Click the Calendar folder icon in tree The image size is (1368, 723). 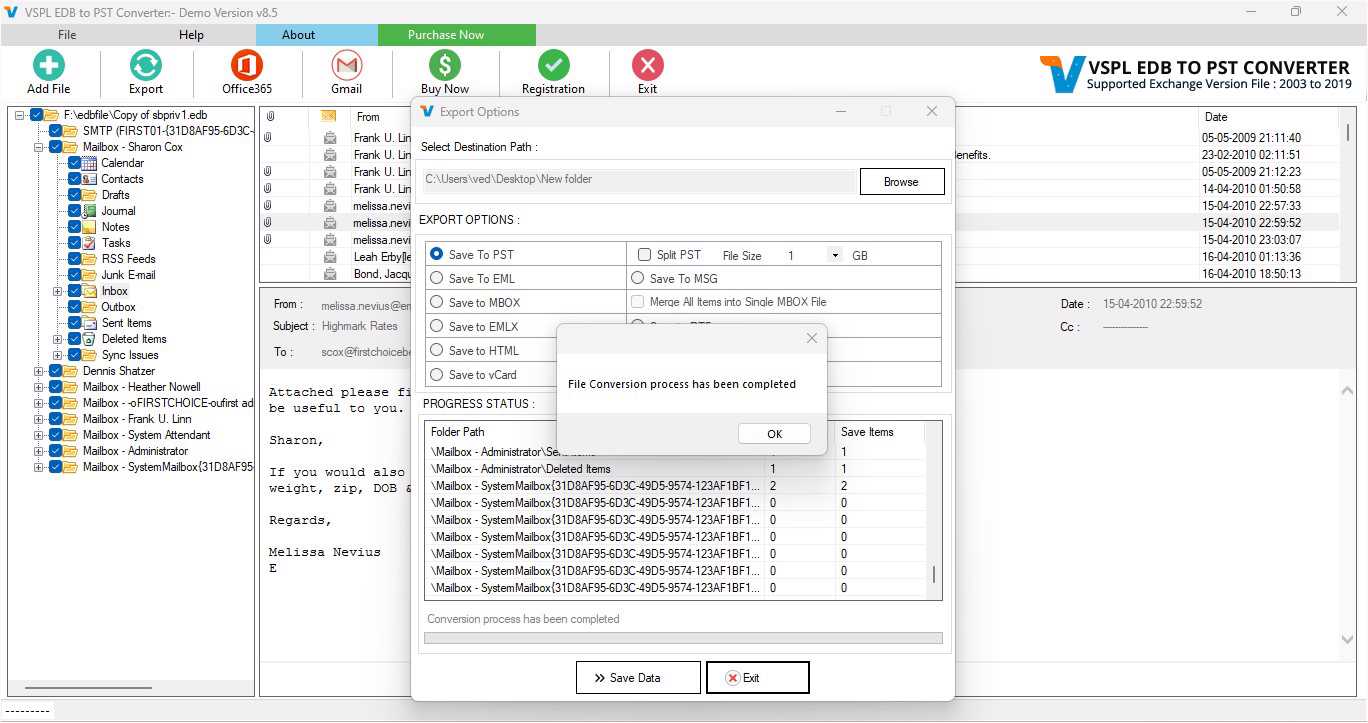point(90,163)
